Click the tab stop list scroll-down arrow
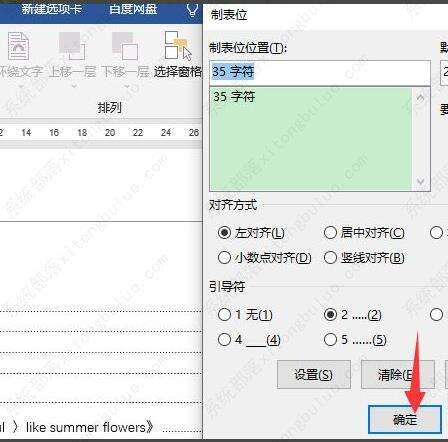448x442 pixels. point(421,182)
